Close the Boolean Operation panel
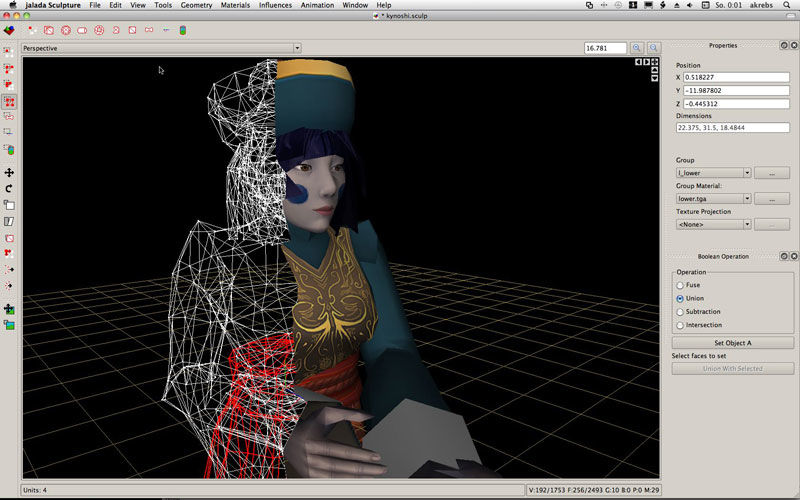 (794, 256)
